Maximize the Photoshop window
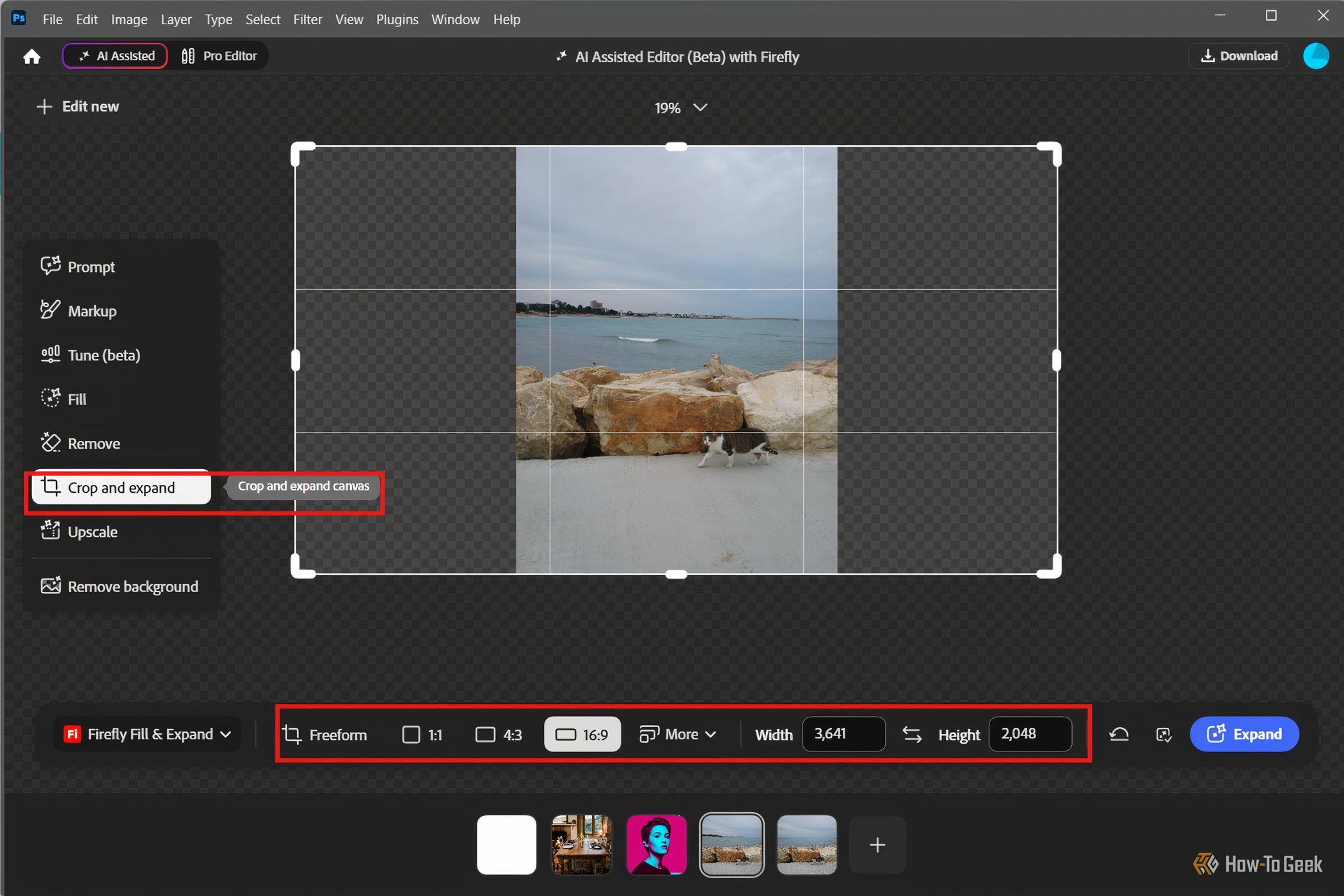 tap(1271, 16)
